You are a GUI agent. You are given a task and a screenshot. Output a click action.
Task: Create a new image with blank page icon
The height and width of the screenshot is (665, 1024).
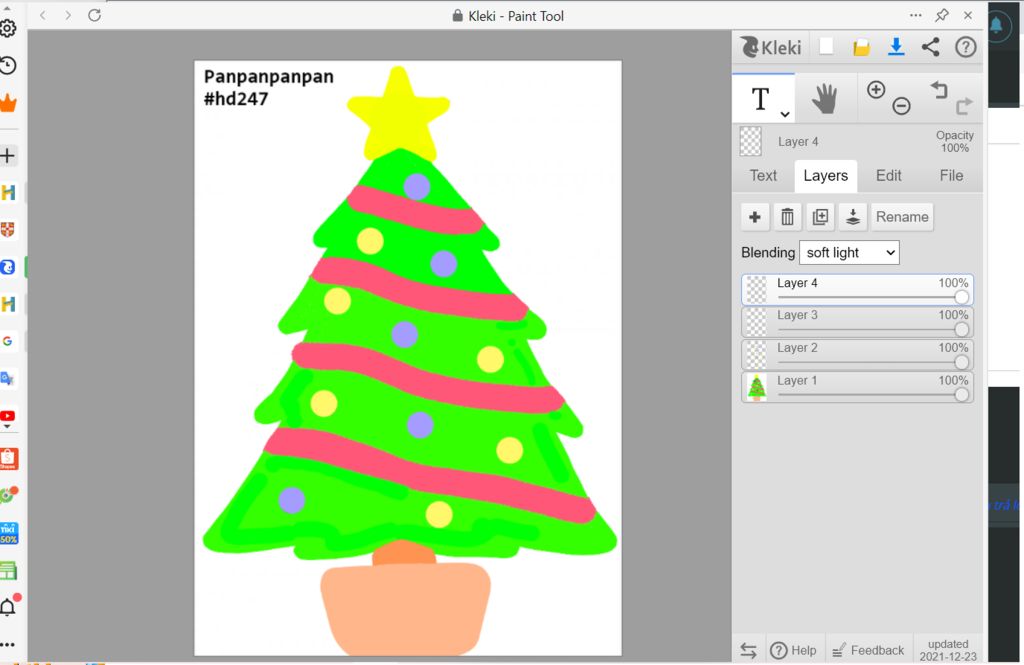tap(826, 46)
